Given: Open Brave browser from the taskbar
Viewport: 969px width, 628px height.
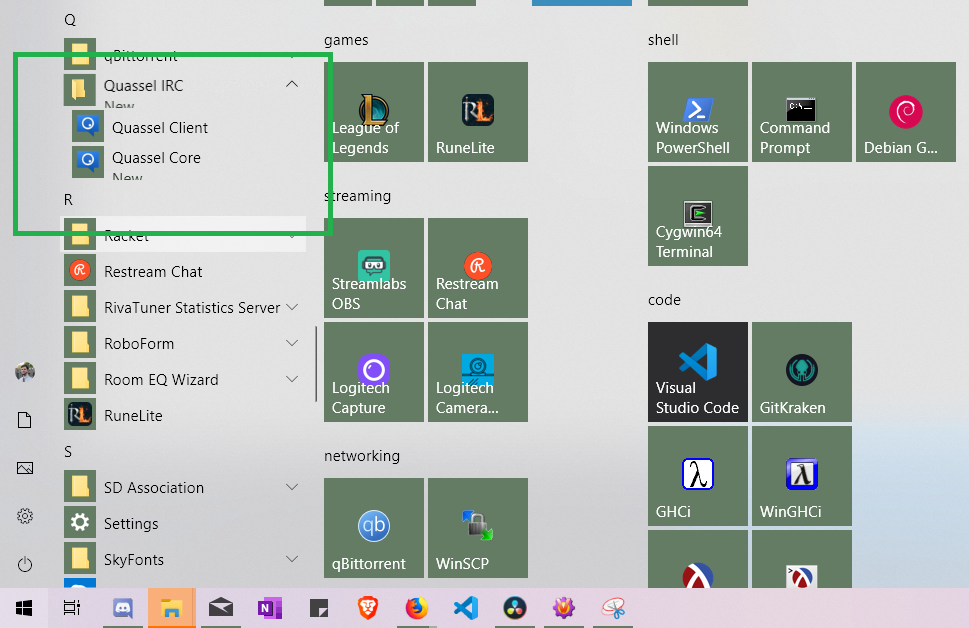Looking at the screenshot, I should point(368,608).
